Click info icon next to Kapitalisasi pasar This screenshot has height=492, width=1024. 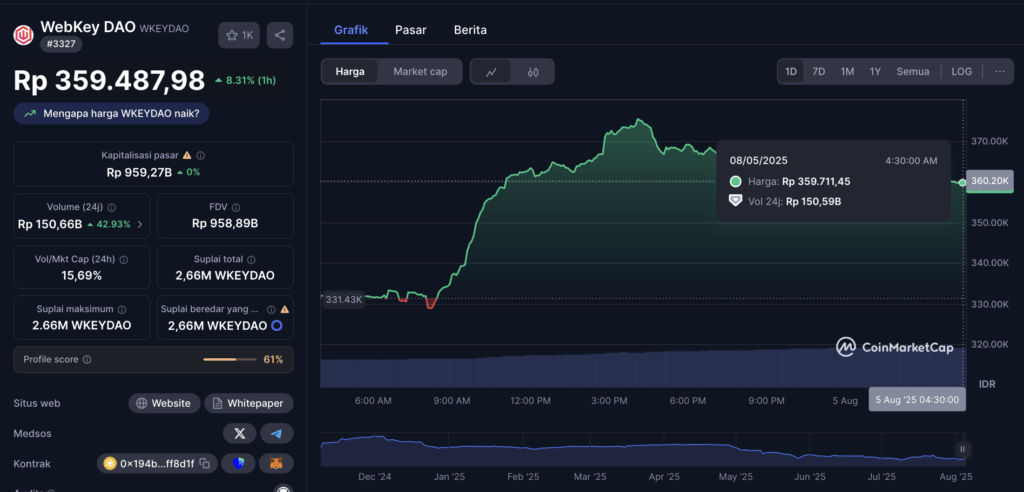point(200,156)
